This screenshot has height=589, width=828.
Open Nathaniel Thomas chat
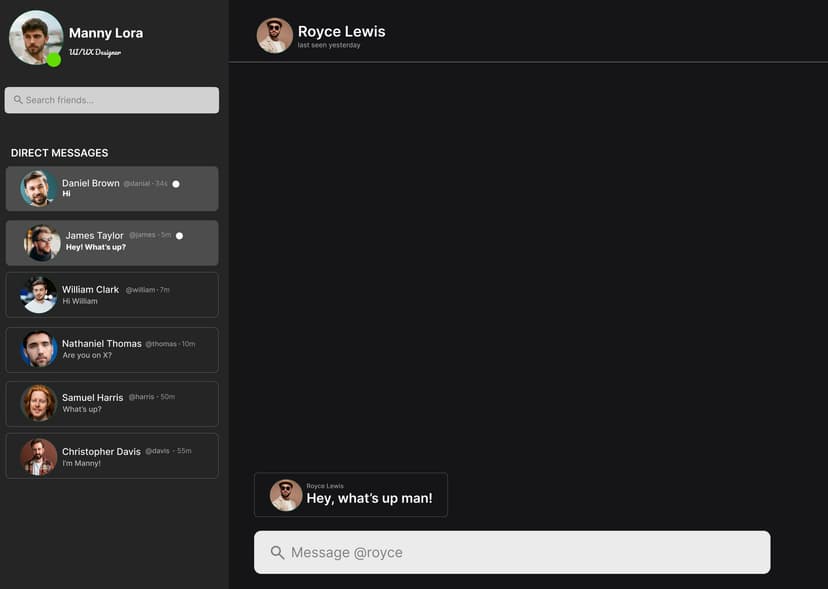pyautogui.click(x=112, y=349)
